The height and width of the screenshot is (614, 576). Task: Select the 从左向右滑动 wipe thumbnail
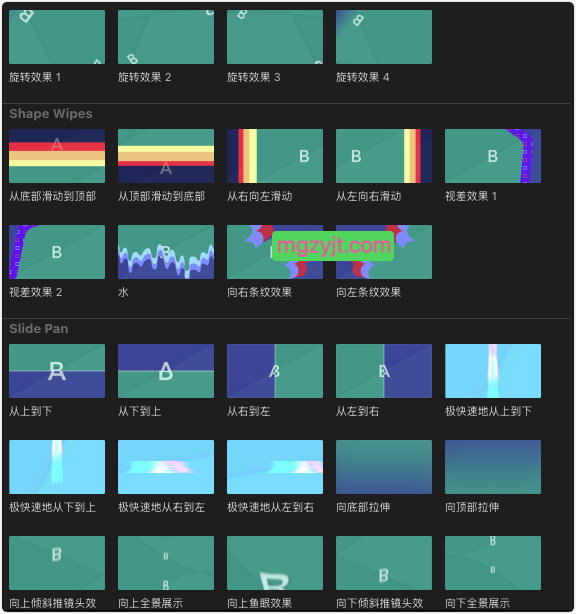pos(384,156)
